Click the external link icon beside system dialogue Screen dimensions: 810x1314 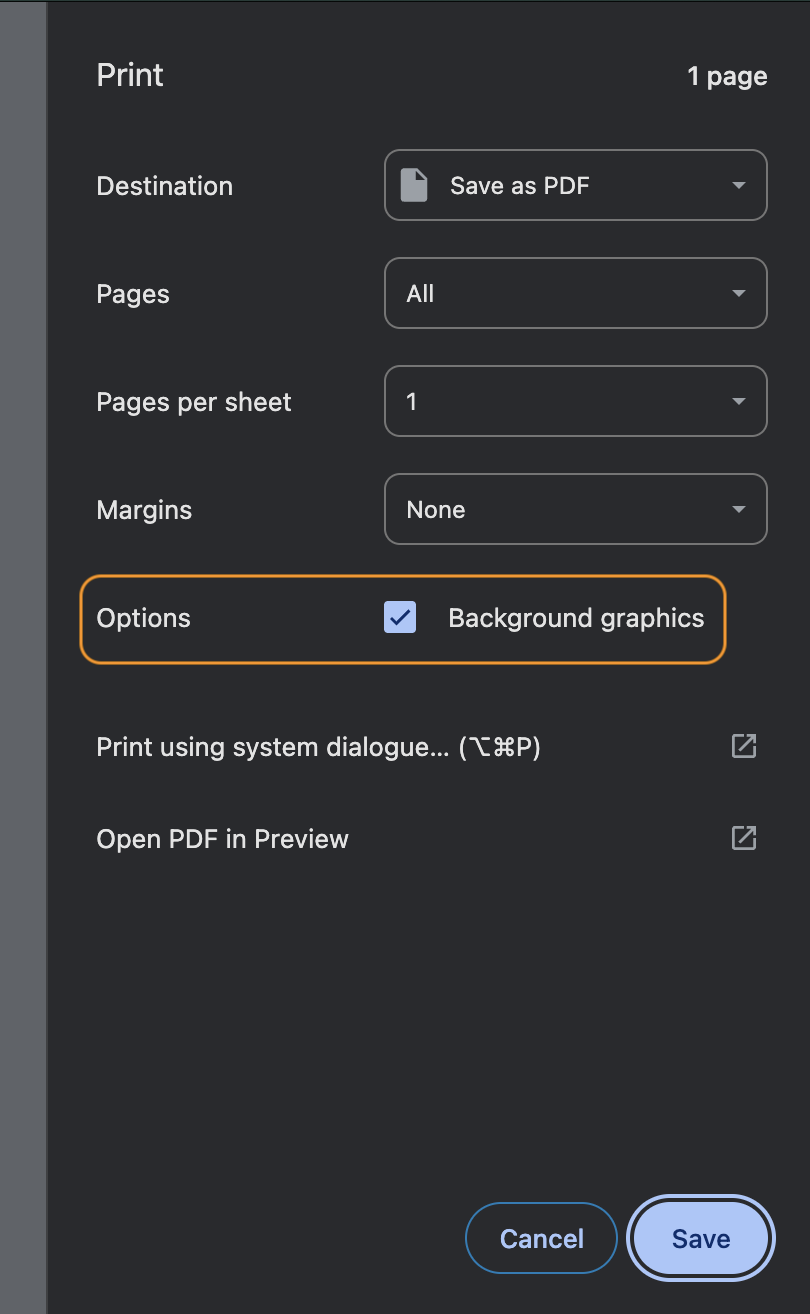(x=744, y=746)
